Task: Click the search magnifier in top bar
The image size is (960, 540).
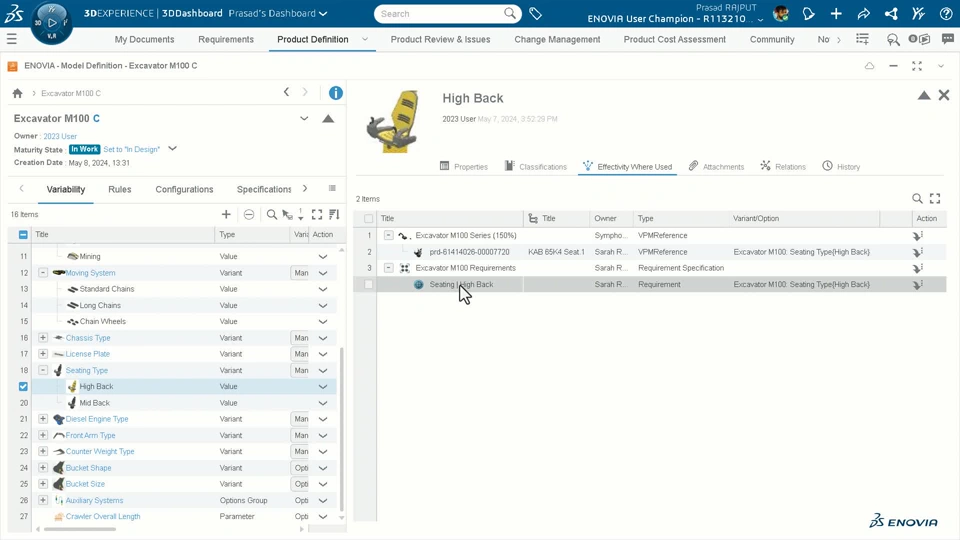Action: [x=509, y=13]
